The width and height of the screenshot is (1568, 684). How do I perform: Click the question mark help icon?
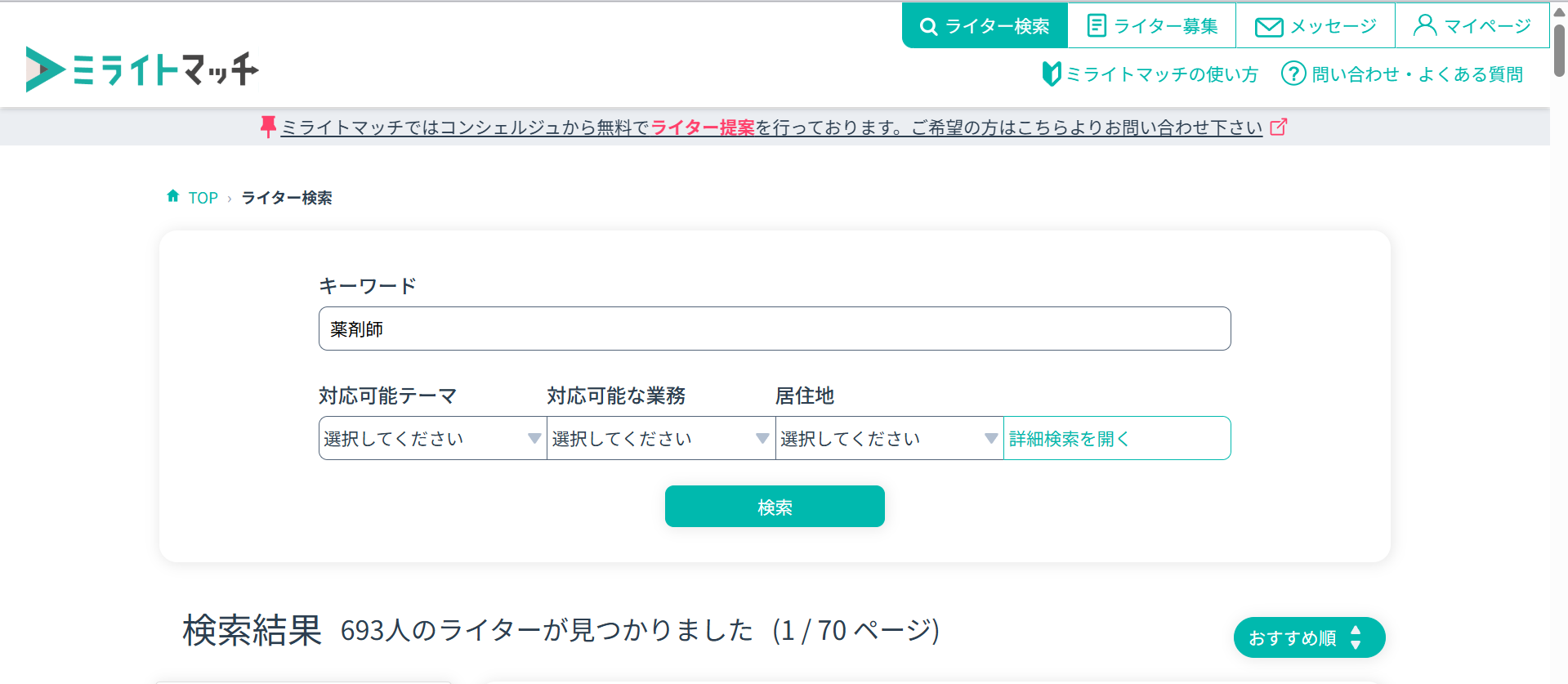(x=1293, y=74)
